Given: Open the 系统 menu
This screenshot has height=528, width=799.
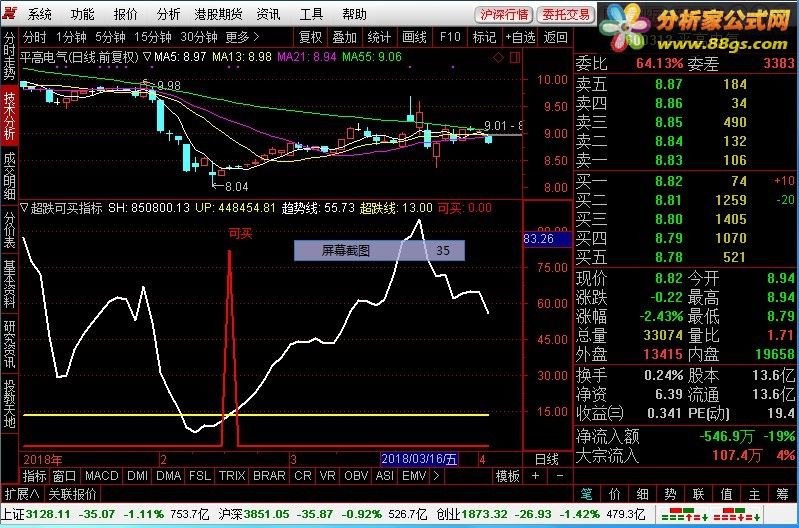Looking at the screenshot, I should coord(39,14).
